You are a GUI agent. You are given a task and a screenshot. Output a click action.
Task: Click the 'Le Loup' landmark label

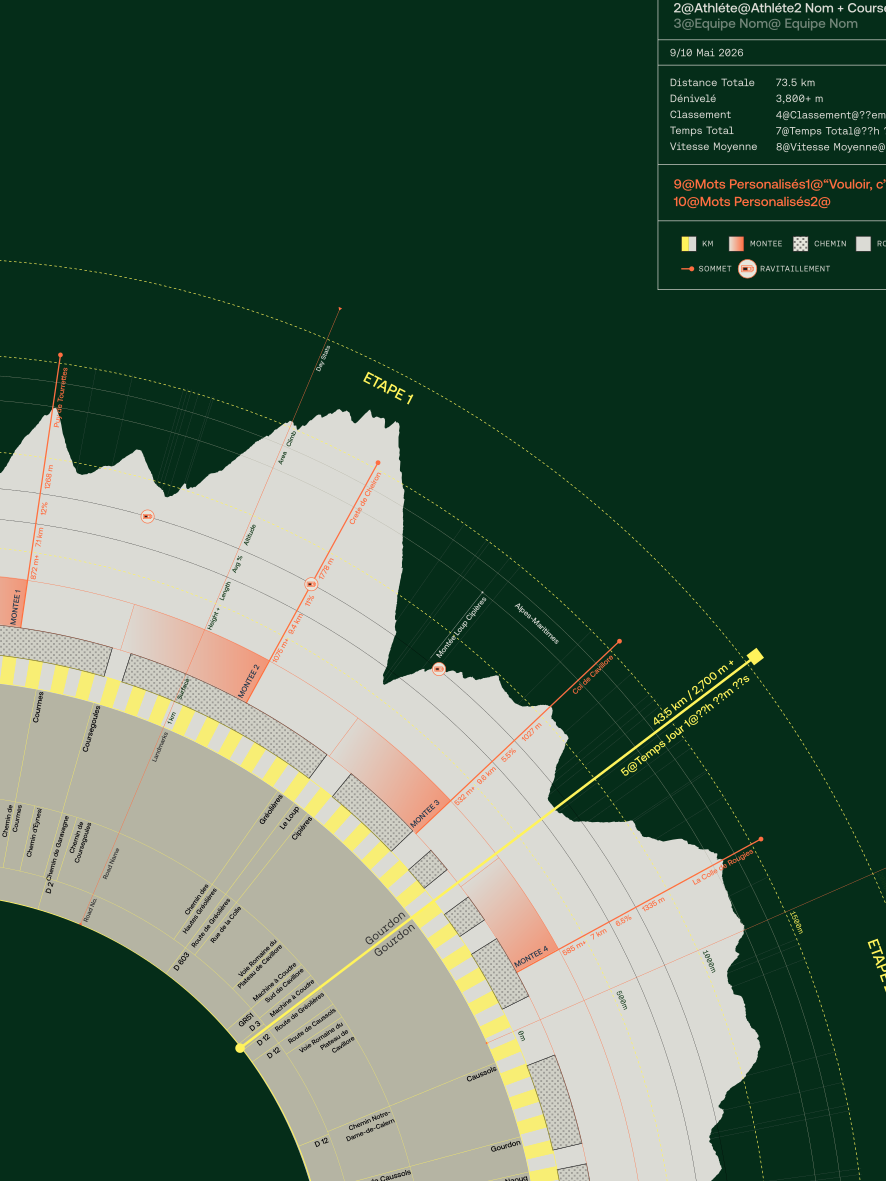click(289, 818)
